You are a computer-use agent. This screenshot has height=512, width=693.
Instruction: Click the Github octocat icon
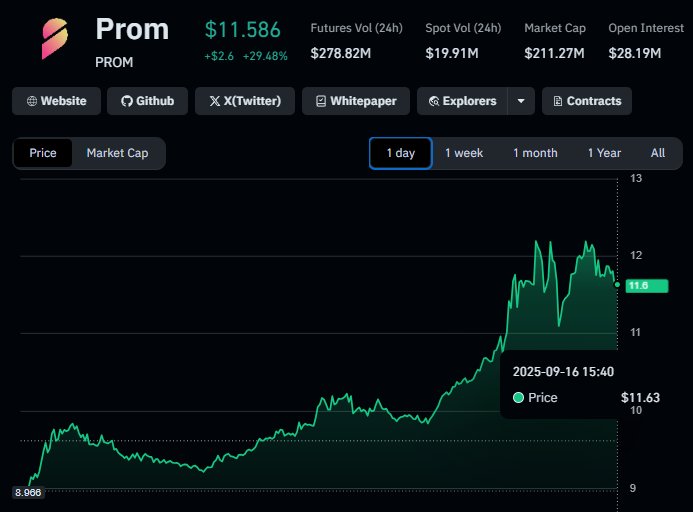pyautogui.click(x=126, y=101)
